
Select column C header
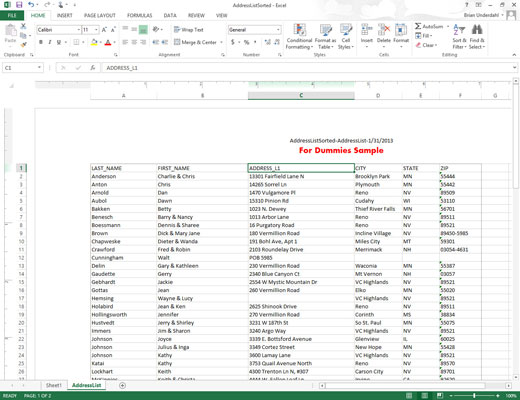click(x=301, y=96)
